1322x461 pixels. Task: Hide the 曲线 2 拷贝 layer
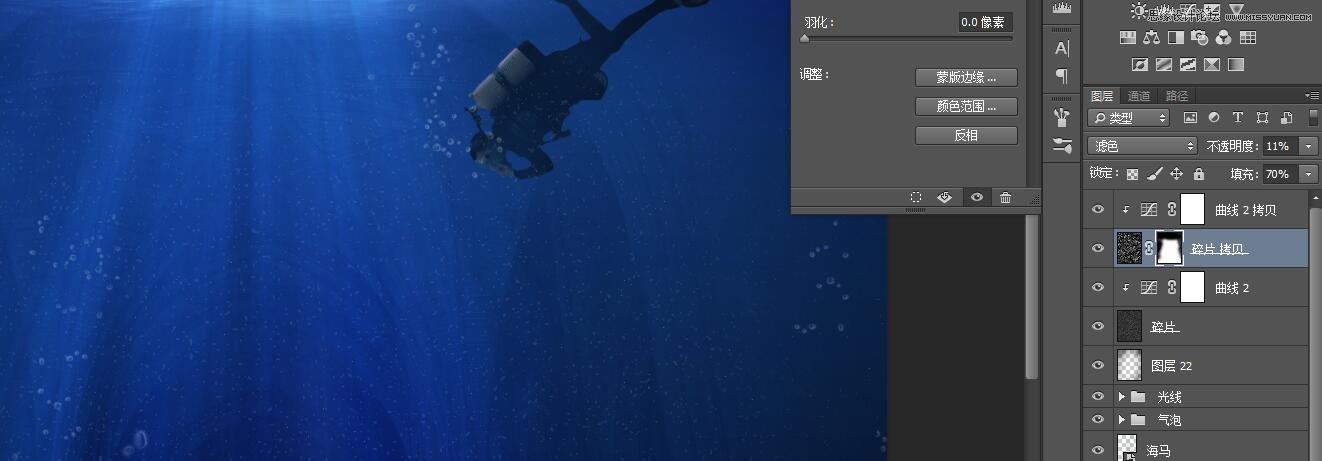[1098, 210]
